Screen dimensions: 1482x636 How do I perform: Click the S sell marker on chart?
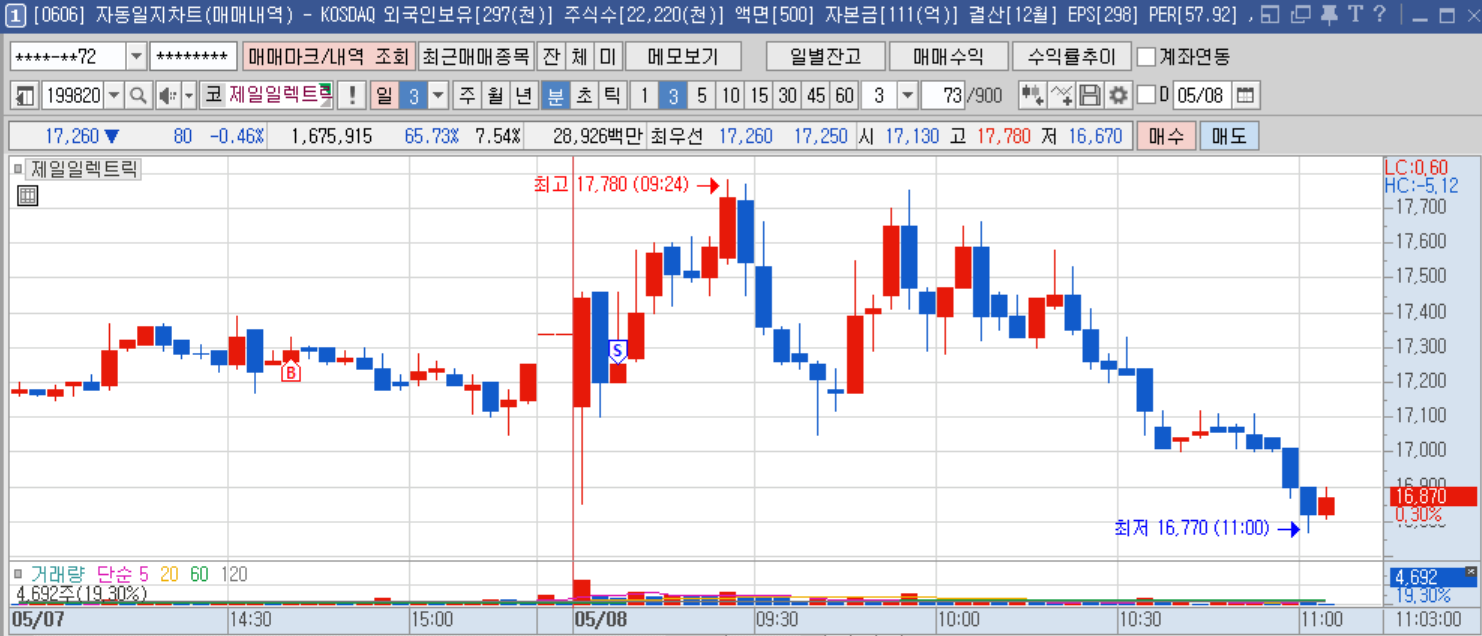click(x=617, y=350)
